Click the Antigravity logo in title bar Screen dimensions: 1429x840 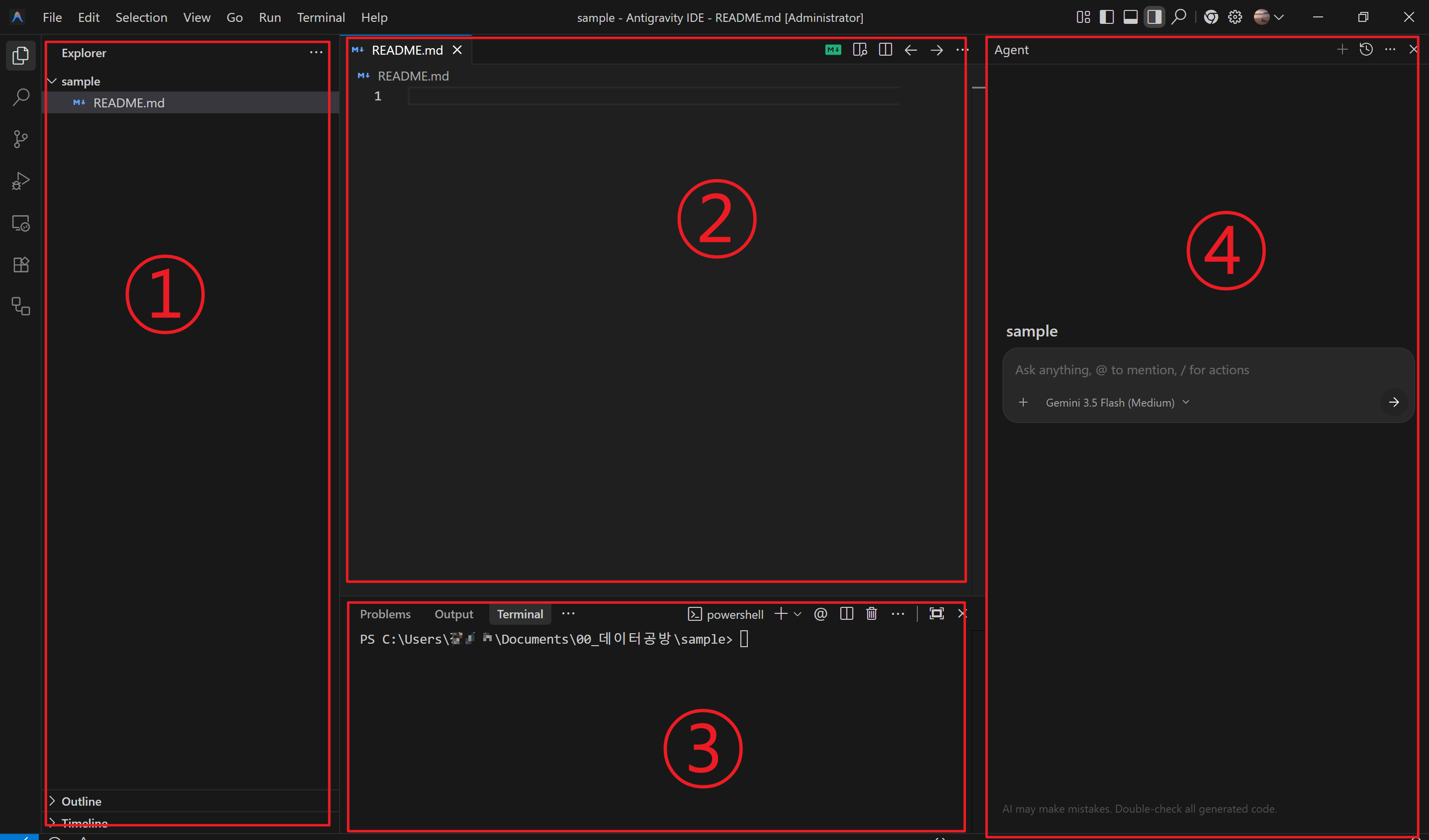(17, 17)
